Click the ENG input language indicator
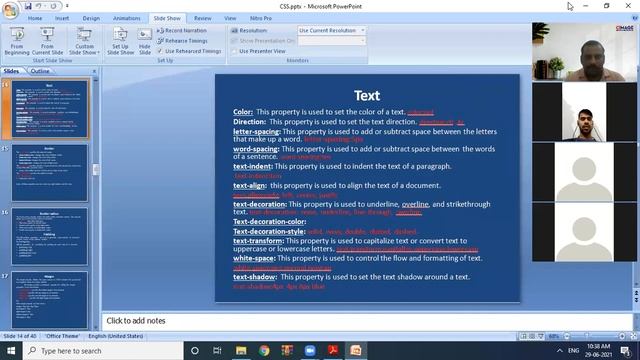This screenshot has width=640, height=360. pos(573,351)
